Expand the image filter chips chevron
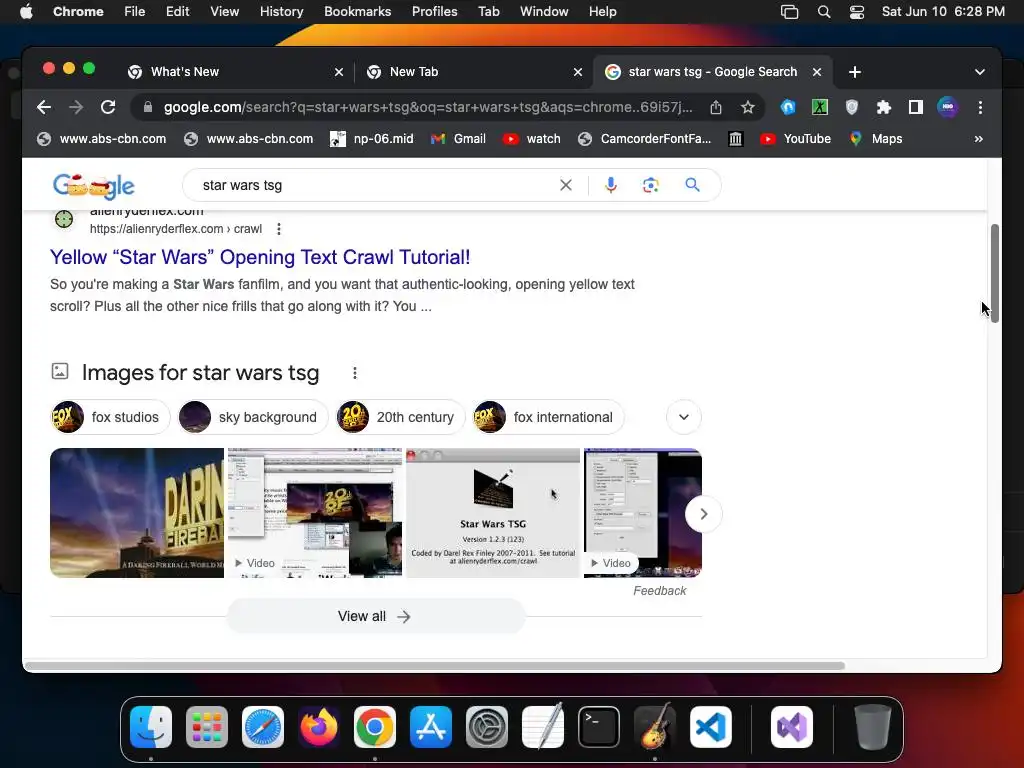 pyautogui.click(x=684, y=417)
